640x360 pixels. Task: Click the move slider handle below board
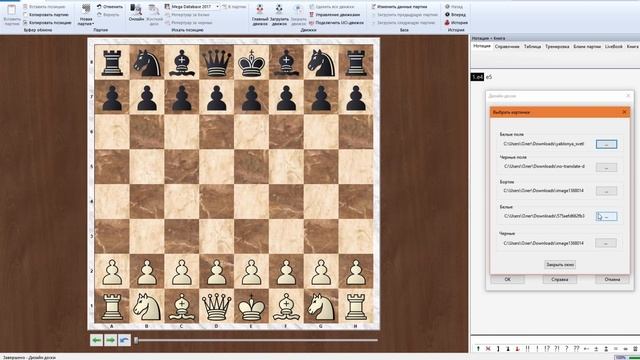(136, 340)
